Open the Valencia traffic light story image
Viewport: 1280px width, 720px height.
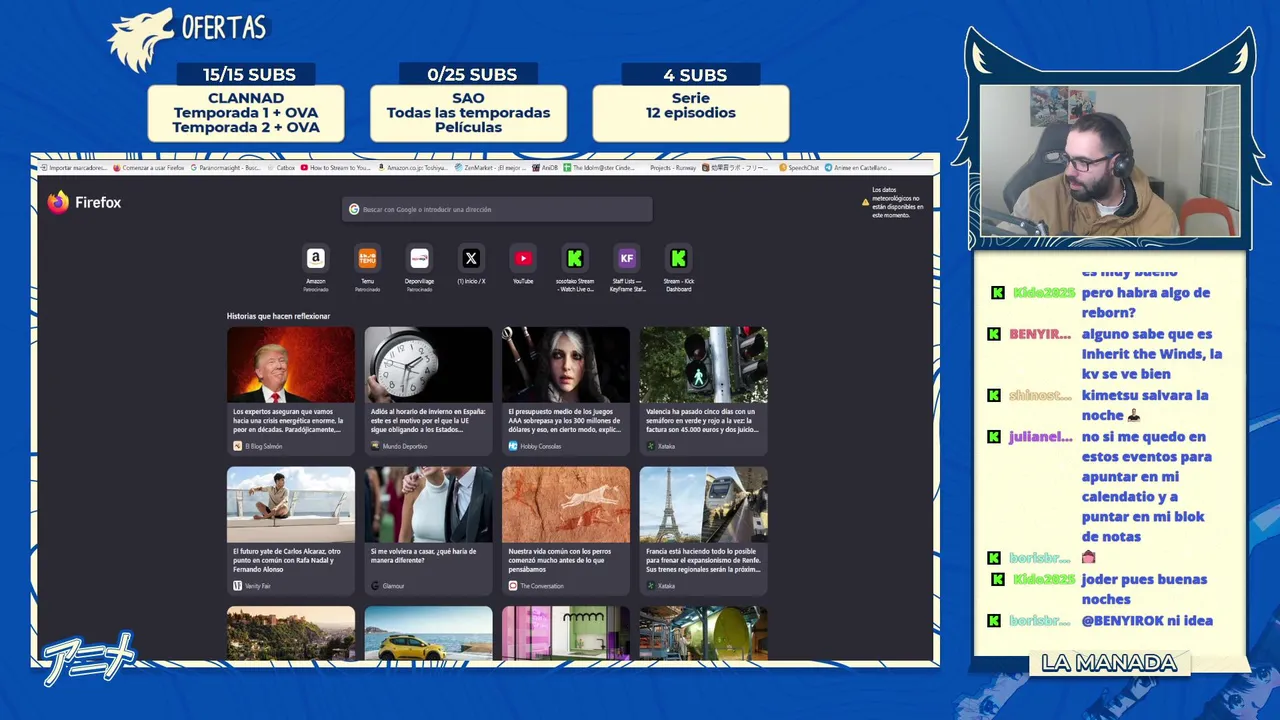coord(704,364)
